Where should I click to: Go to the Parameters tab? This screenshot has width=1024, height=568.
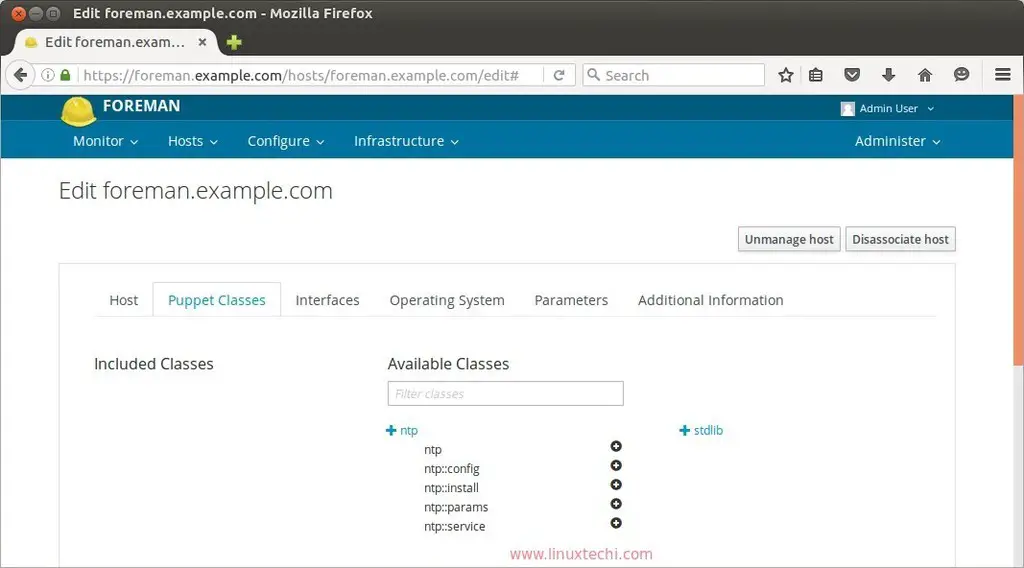tap(571, 300)
